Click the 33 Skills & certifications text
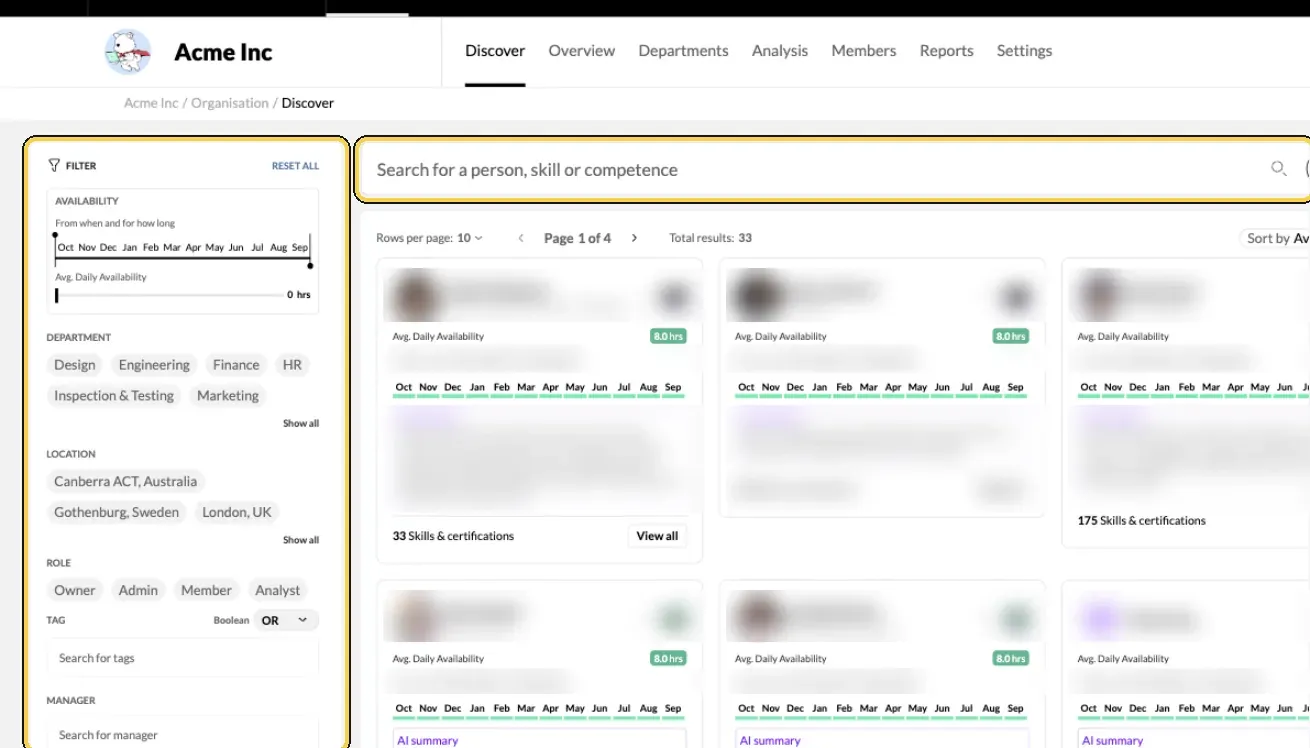The height and width of the screenshot is (748, 1310). (453, 536)
